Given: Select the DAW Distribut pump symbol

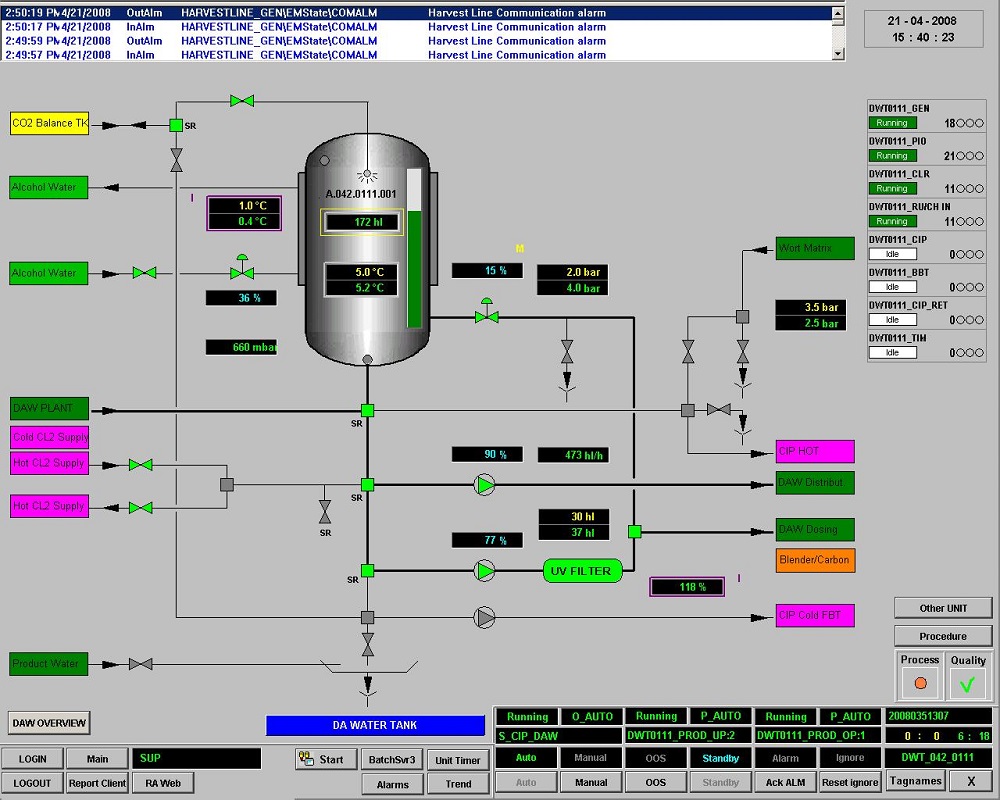Looking at the screenshot, I should pyautogui.click(x=485, y=485).
